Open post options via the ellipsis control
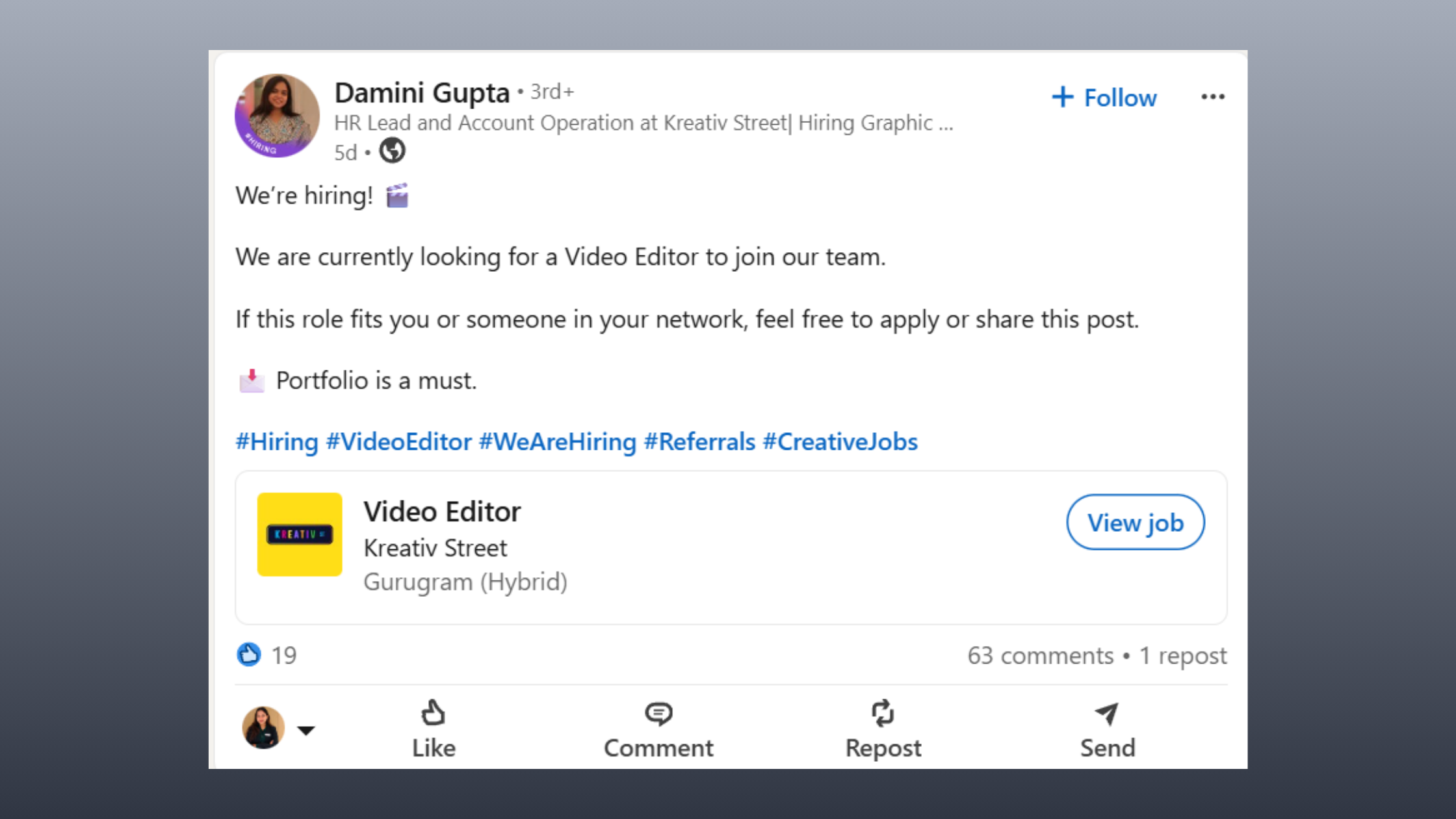Viewport: 1456px width, 819px height. pos(1213,96)
